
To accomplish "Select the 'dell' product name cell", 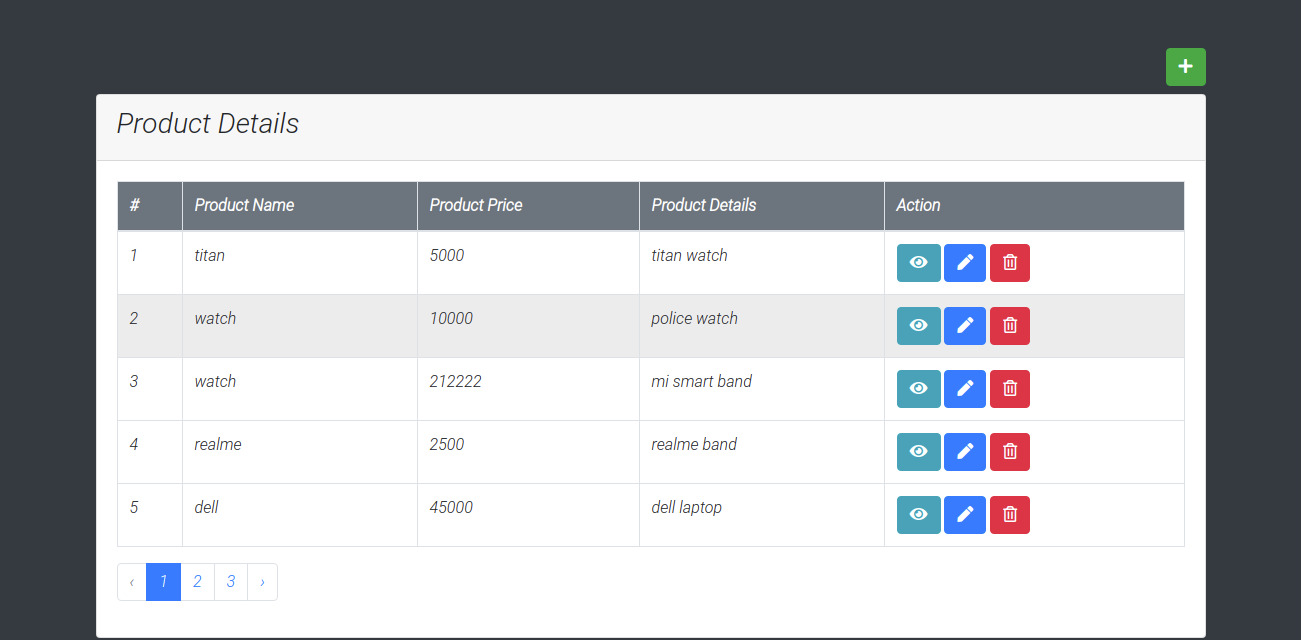I will click(300, 515).
